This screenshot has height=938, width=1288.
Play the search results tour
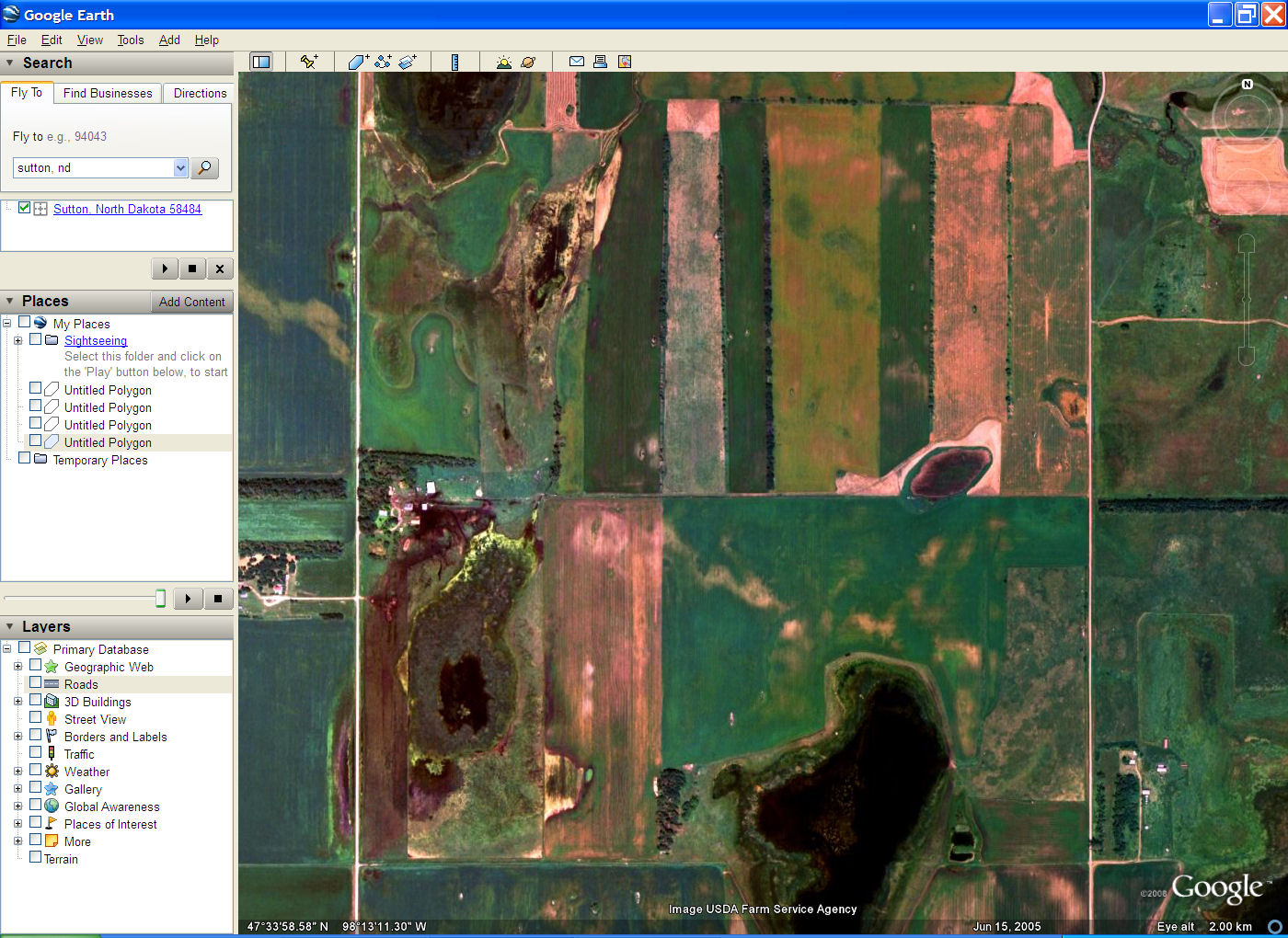click(x=165, y=269)
